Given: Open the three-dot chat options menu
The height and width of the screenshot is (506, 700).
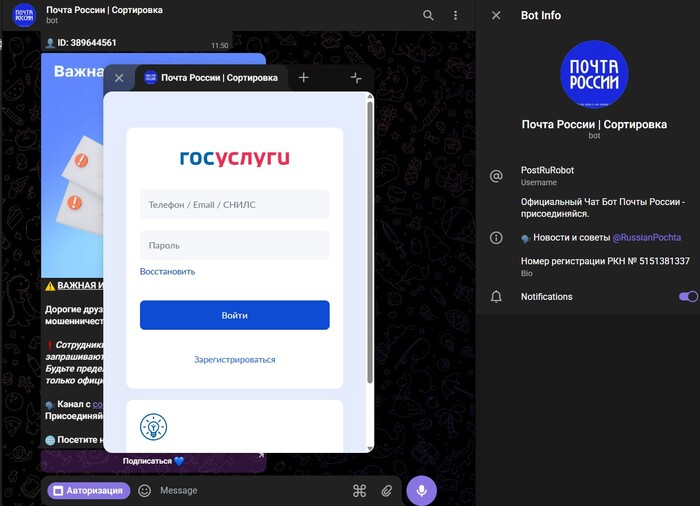Looking at the screenshot, I should point(456,15).
